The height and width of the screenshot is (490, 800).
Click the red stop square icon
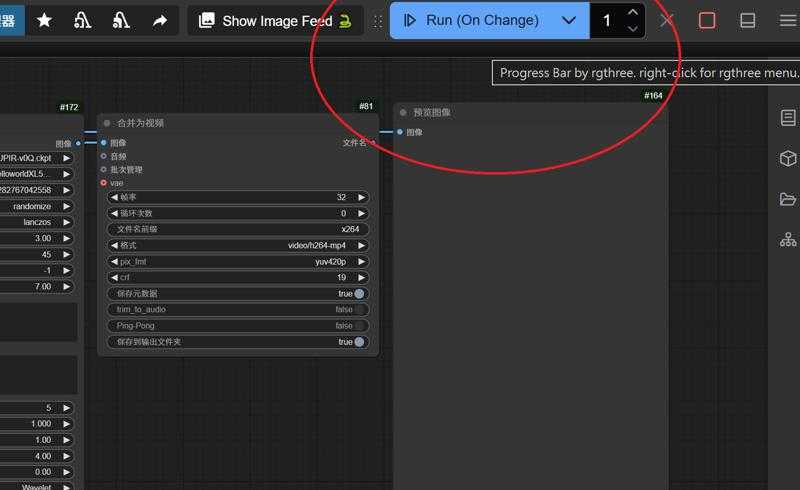point(707,20)
